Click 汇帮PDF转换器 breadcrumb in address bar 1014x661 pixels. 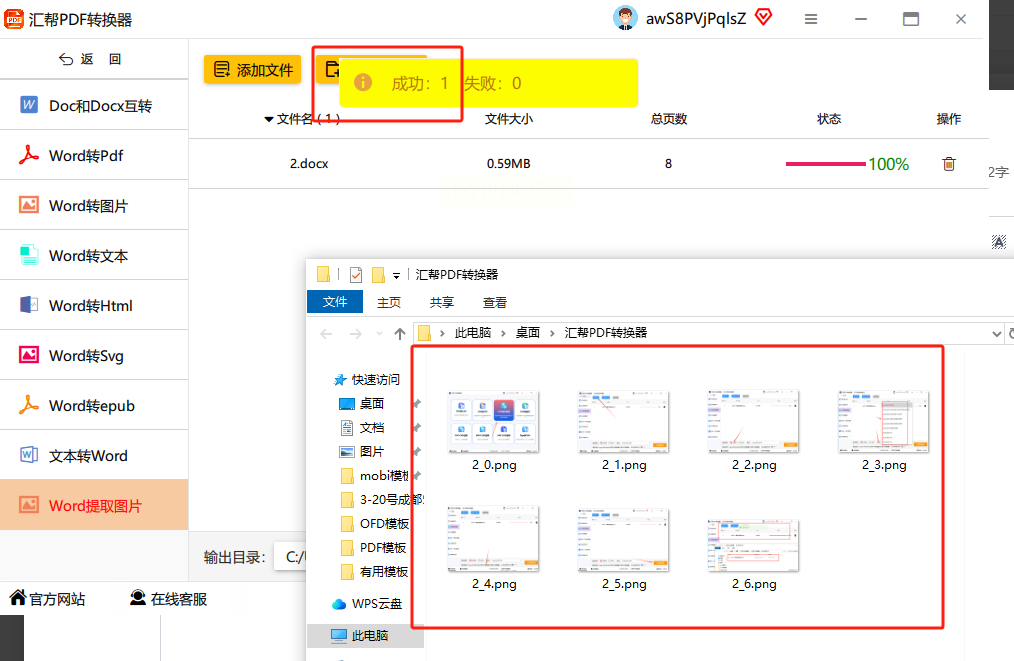(x=605, y=332)
